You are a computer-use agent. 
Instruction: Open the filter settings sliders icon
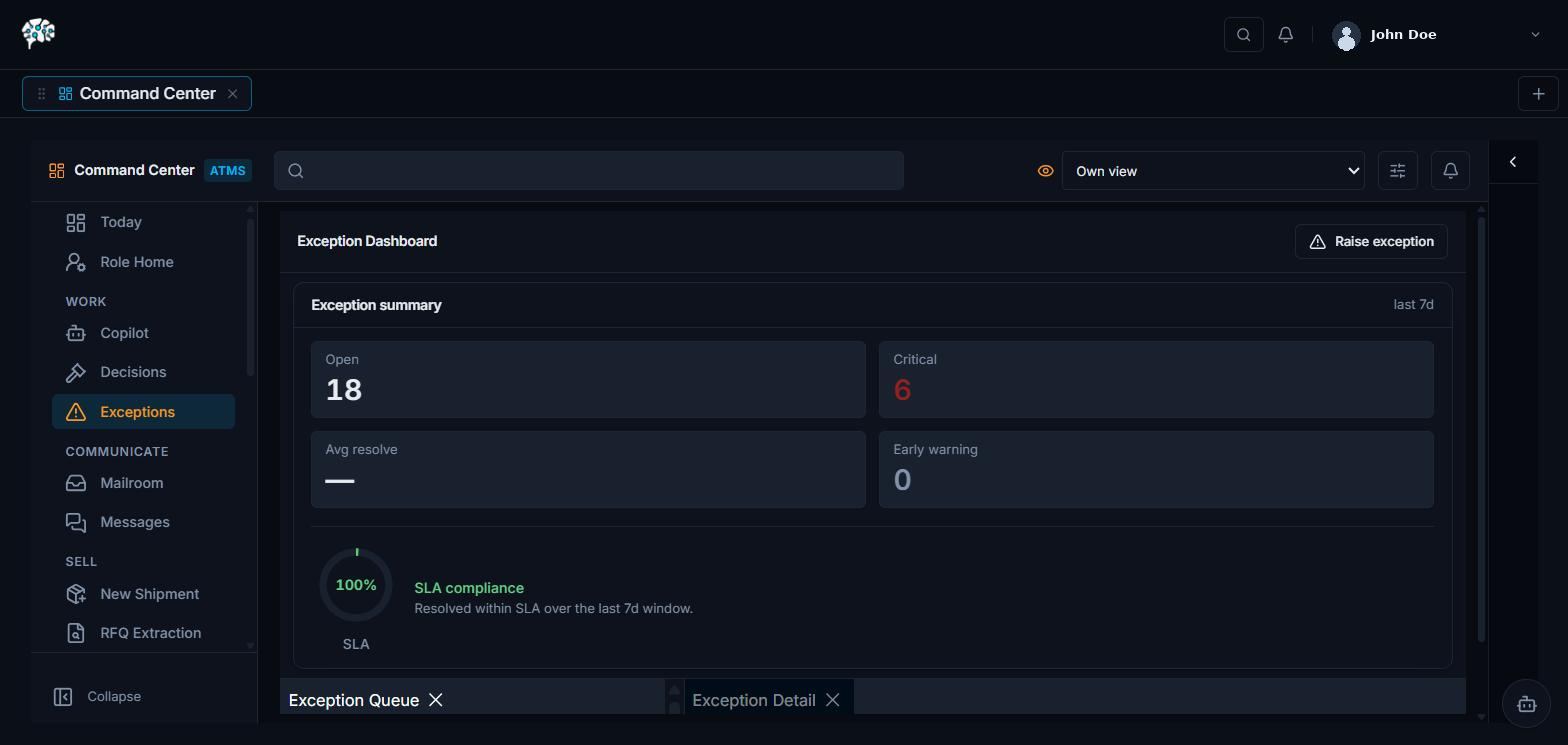1398,171
